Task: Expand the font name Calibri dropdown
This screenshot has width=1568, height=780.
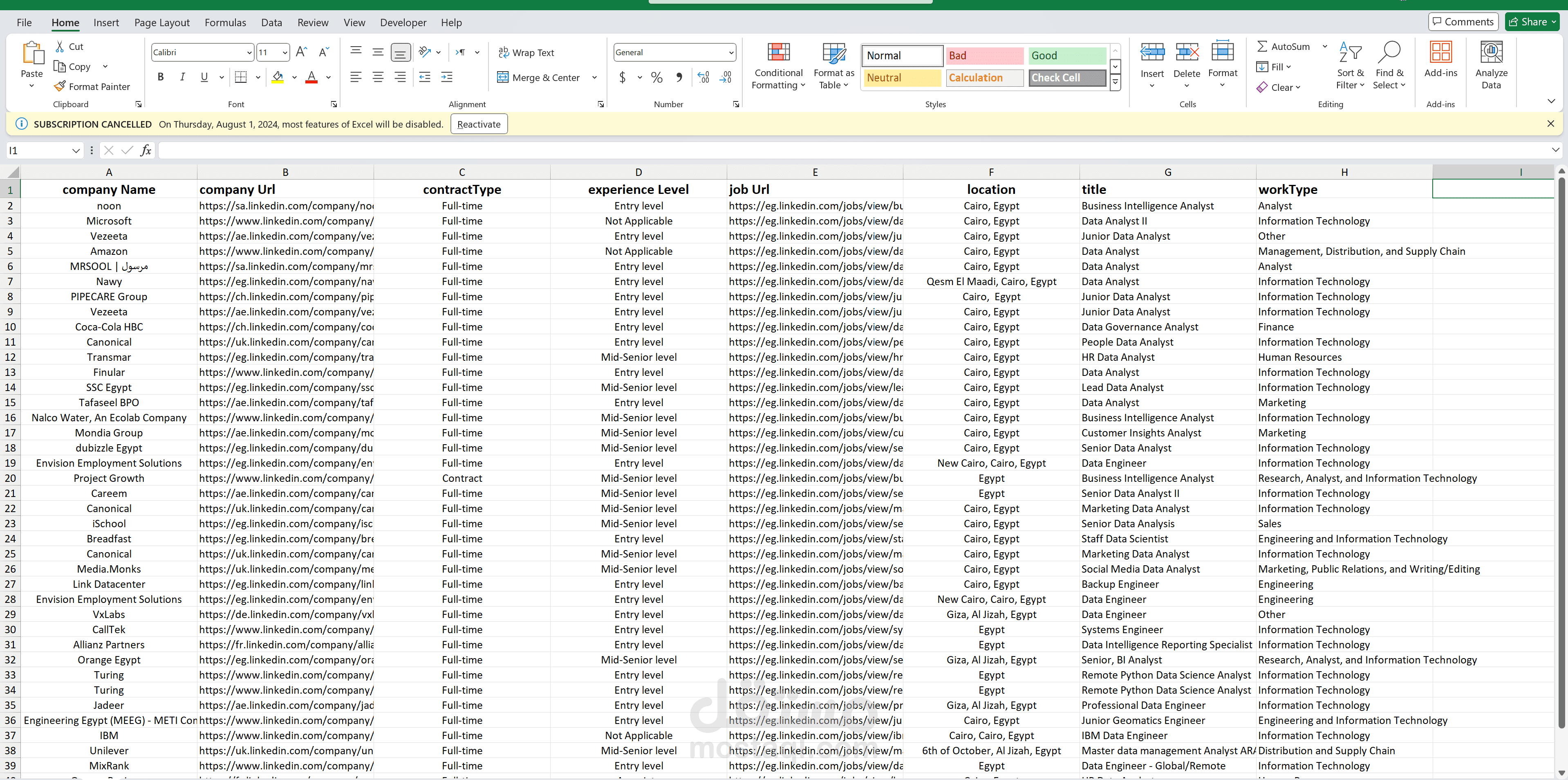Action: [249, 52]
